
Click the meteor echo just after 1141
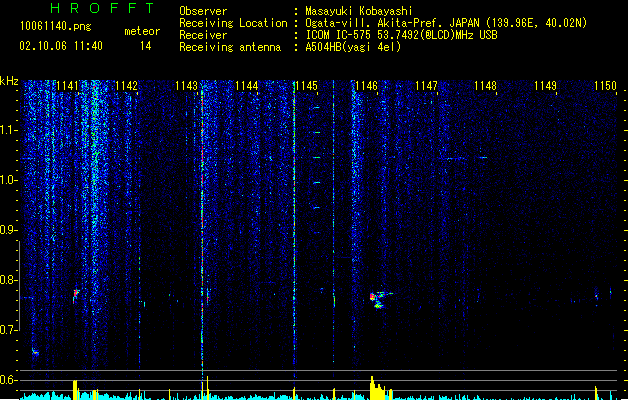[75, 295]
